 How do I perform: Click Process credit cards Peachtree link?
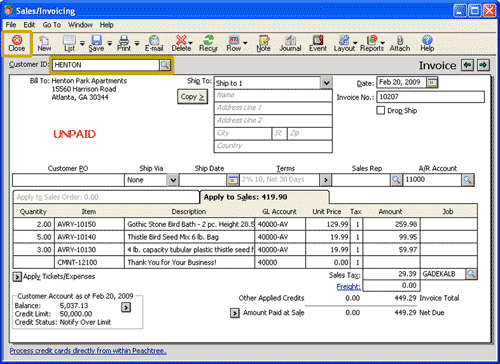[x=88, y=351]
